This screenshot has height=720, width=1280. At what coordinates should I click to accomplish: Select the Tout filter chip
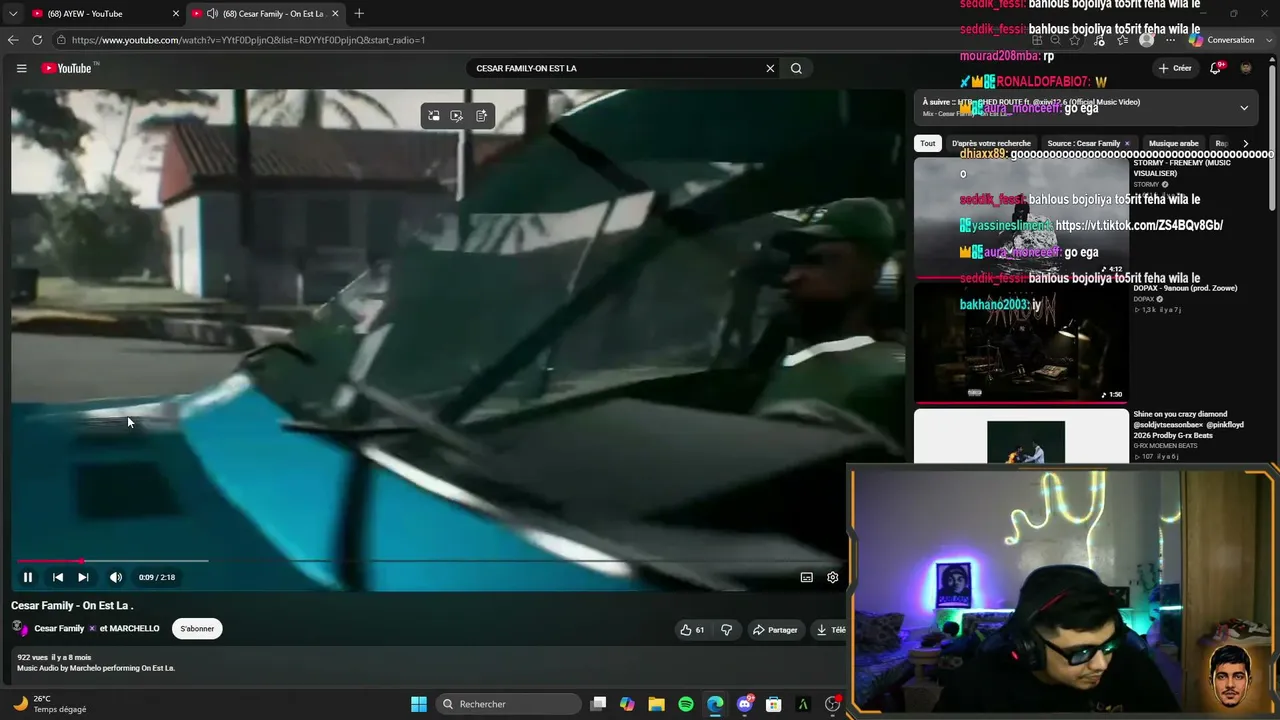[928, 143]
